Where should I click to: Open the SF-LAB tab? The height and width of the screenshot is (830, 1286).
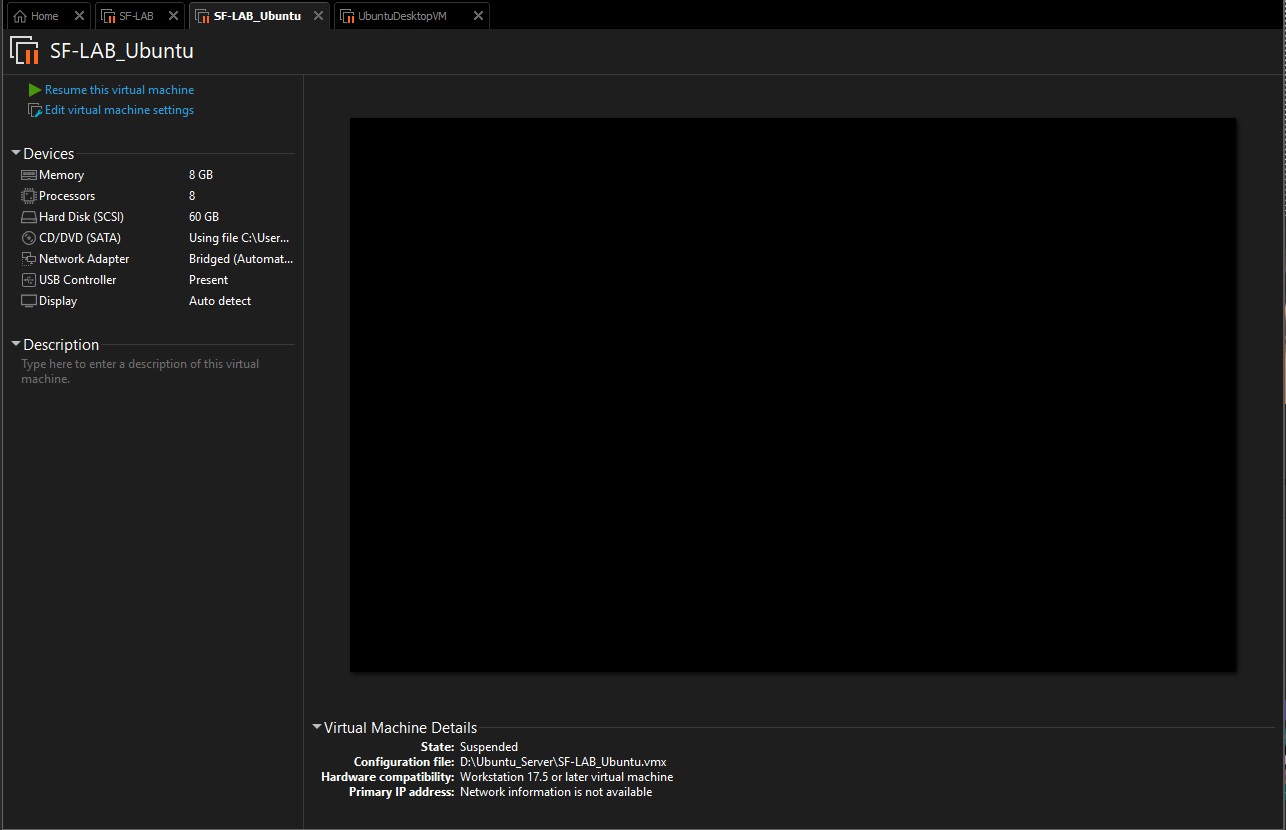tap(135, 16)
